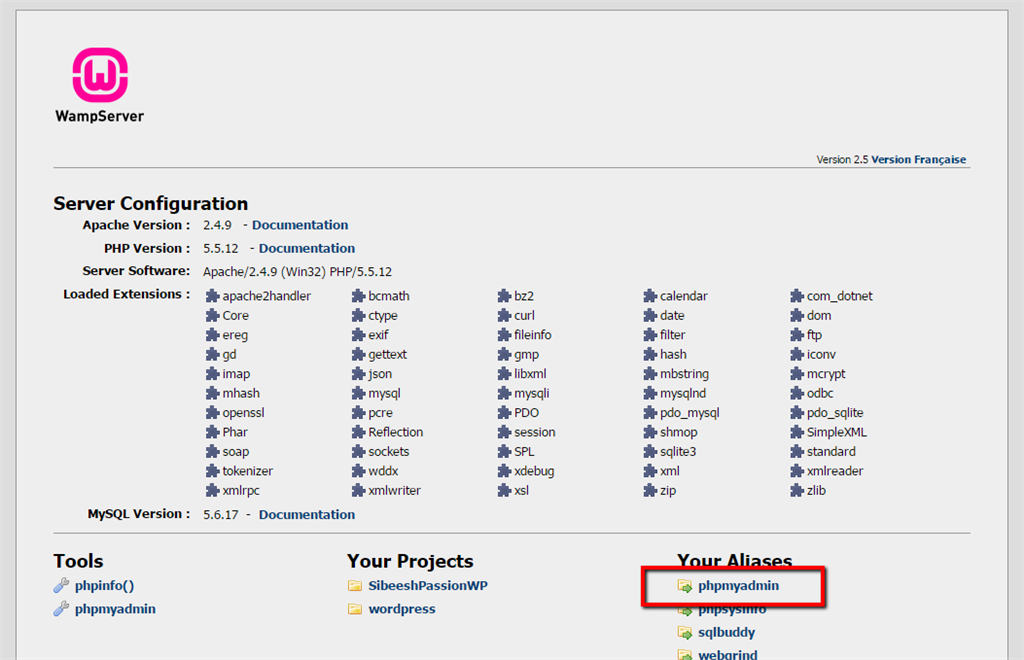Select the 'gettext' extension text
The height and width of the screenshot is (660, 1024).
[387, 354]
